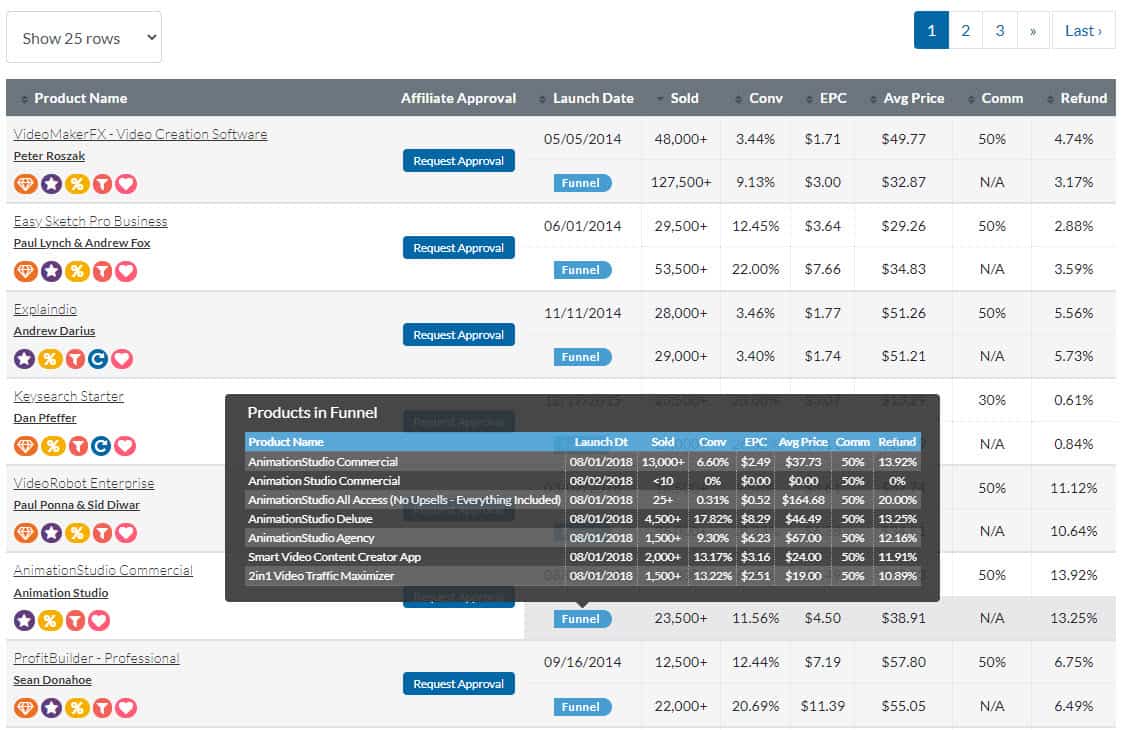
Task: Open the VideoRobot Enterprise product link
Action: click(84, 483)
